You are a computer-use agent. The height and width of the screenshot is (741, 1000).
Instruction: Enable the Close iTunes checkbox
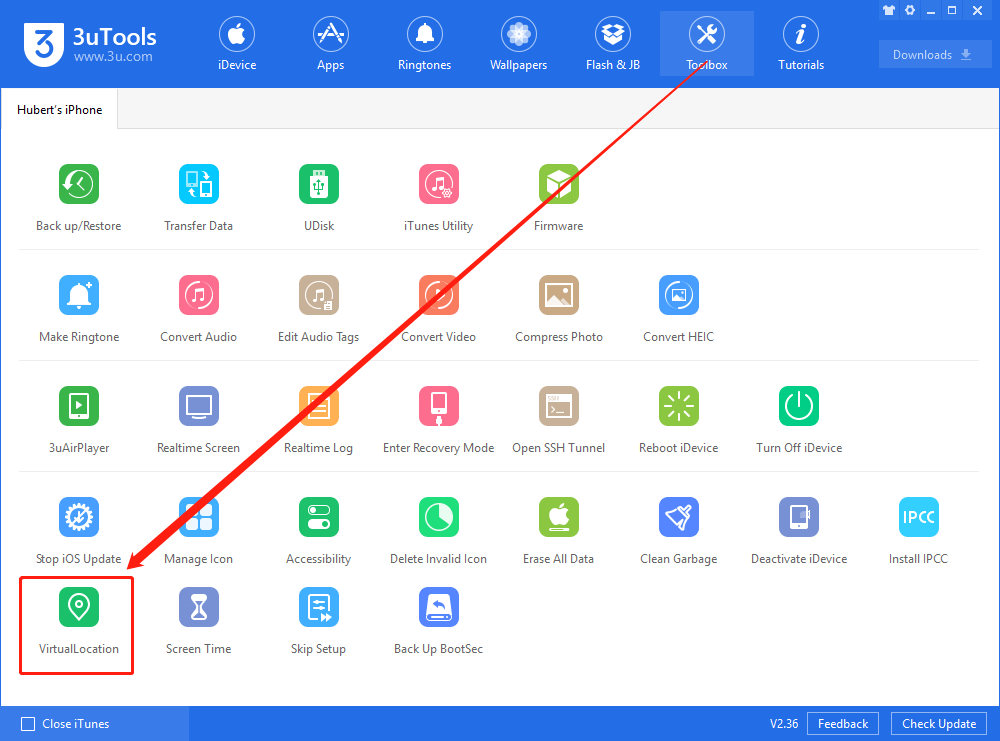tap(30, 723)
